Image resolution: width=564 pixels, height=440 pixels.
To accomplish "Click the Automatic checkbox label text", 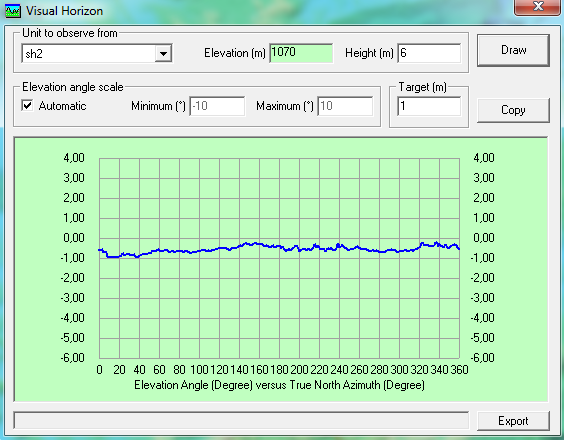I will (63, 106).
